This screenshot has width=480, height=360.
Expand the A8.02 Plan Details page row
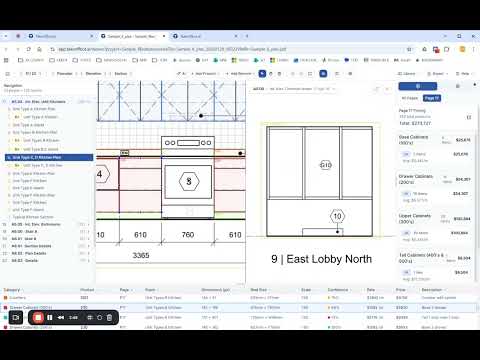pos(88,253)
